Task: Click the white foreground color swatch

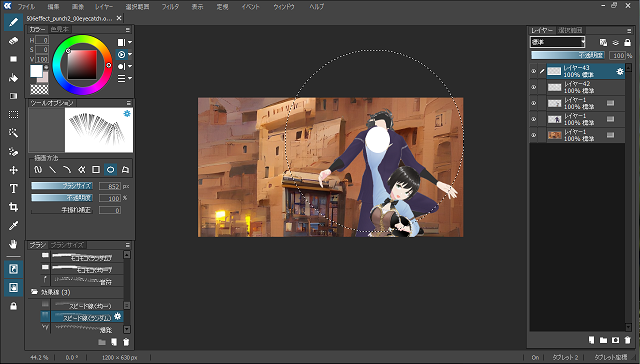Action: pyautogui.click(x=36, y=71)
